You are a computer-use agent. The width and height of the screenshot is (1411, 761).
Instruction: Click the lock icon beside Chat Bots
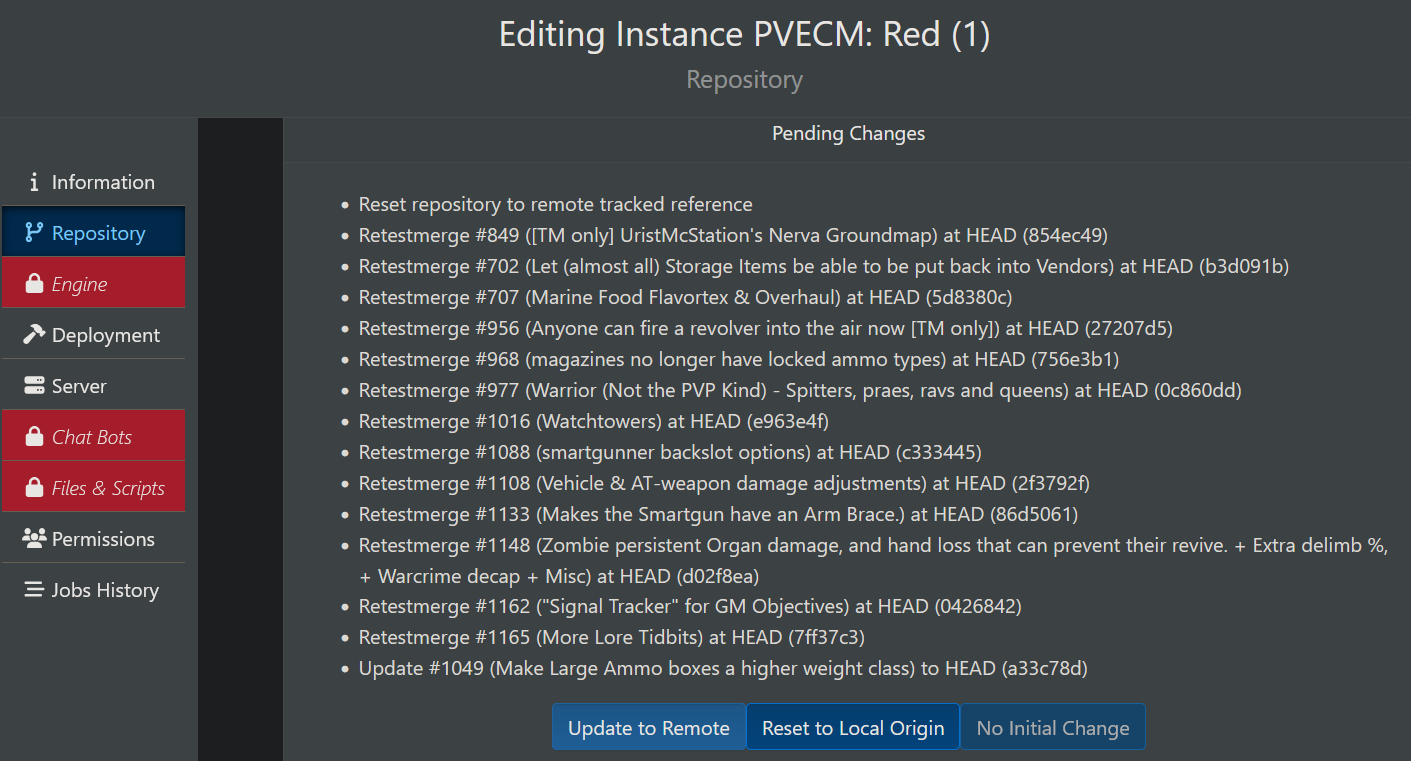pos(34,437)
